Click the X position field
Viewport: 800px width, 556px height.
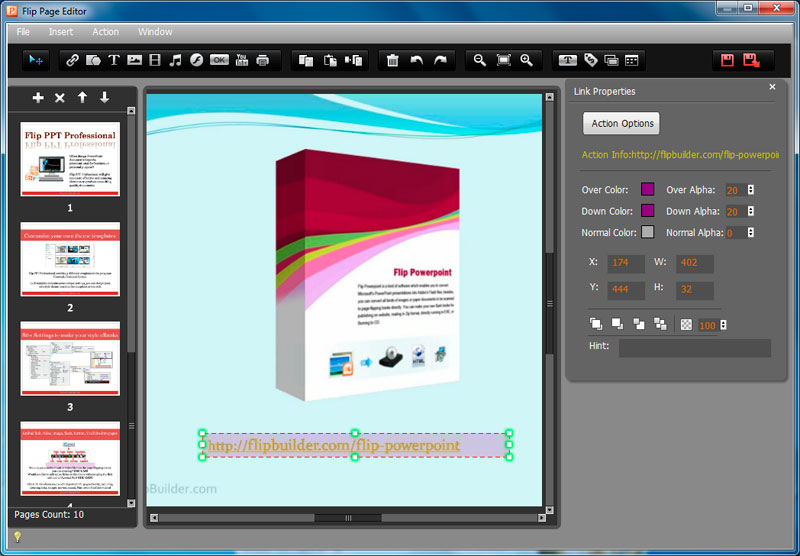tap(626, 263)
